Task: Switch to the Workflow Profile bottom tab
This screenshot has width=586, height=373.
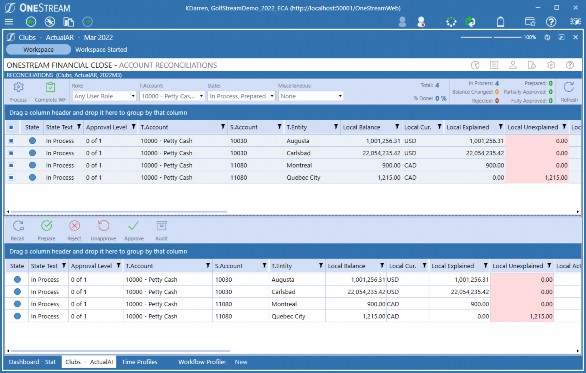Action: 202,362
